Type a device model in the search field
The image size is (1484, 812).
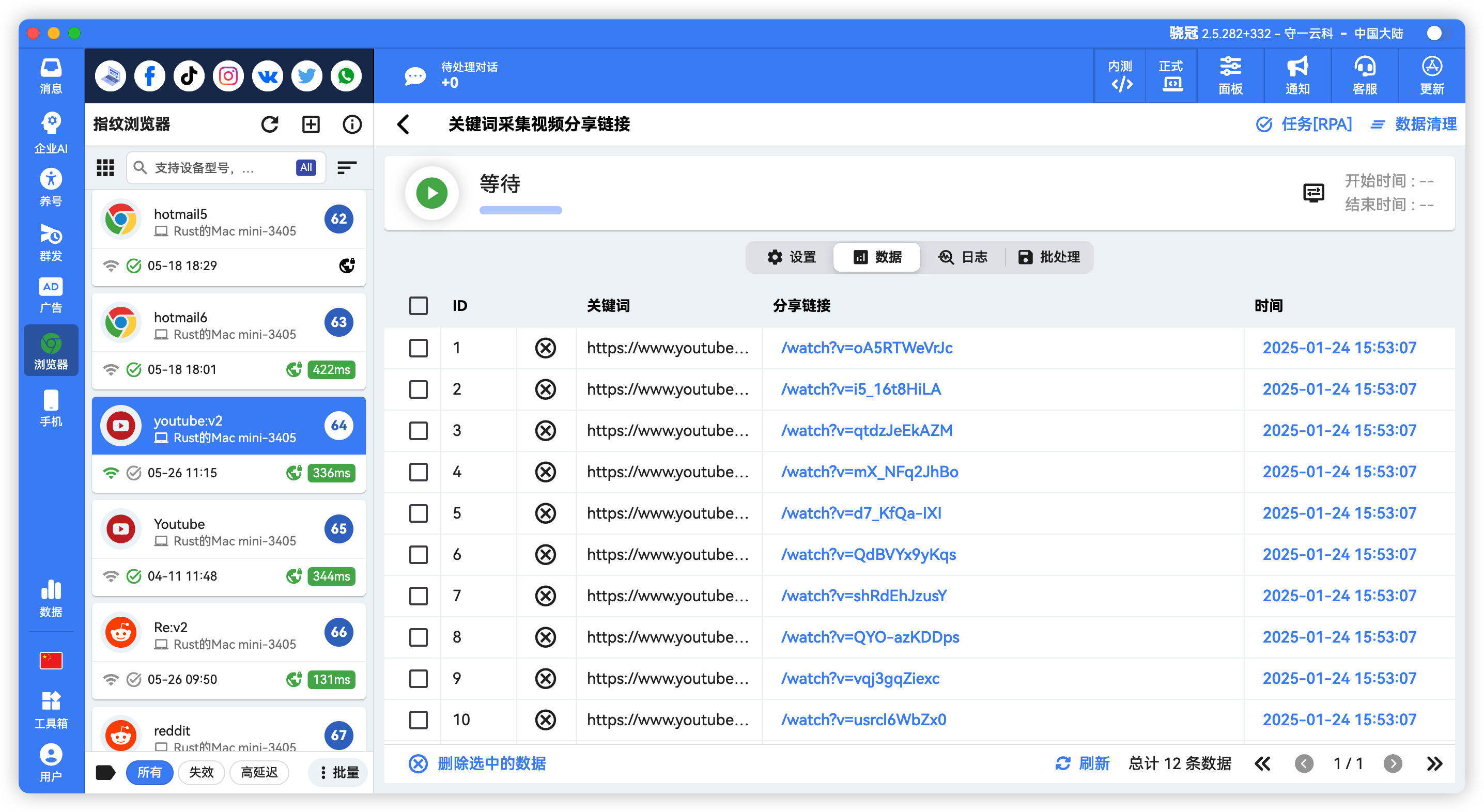[219, 167]
